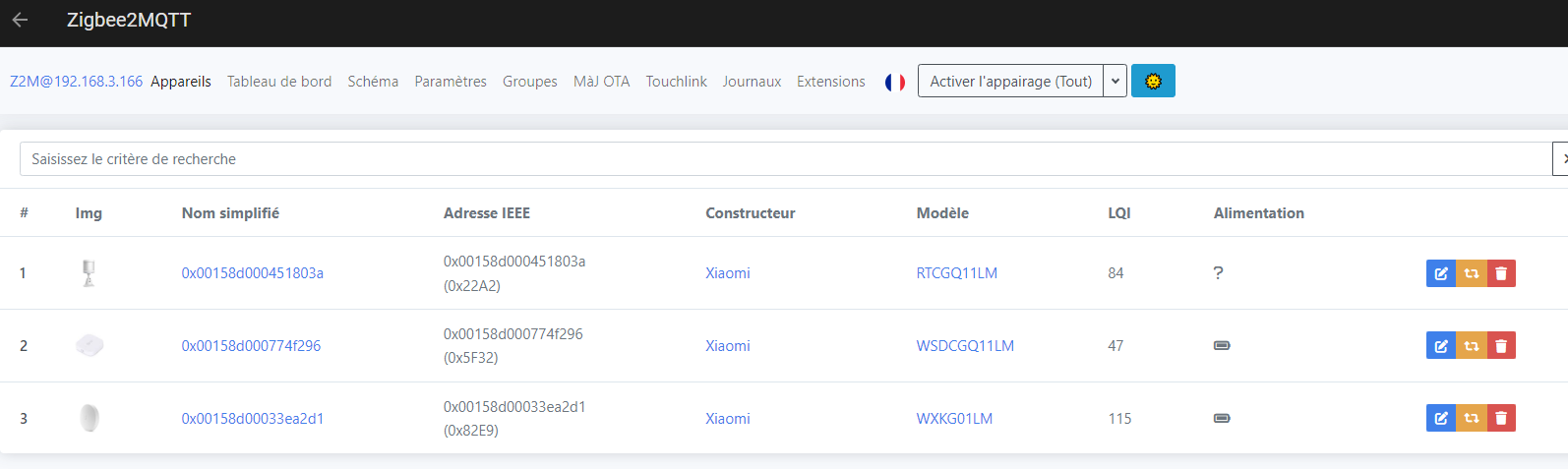Image resolution: width=1568 pixels, height=469 pixels.
Task: Sort the table by LQI column
Action: click(x=1118, y=213)
